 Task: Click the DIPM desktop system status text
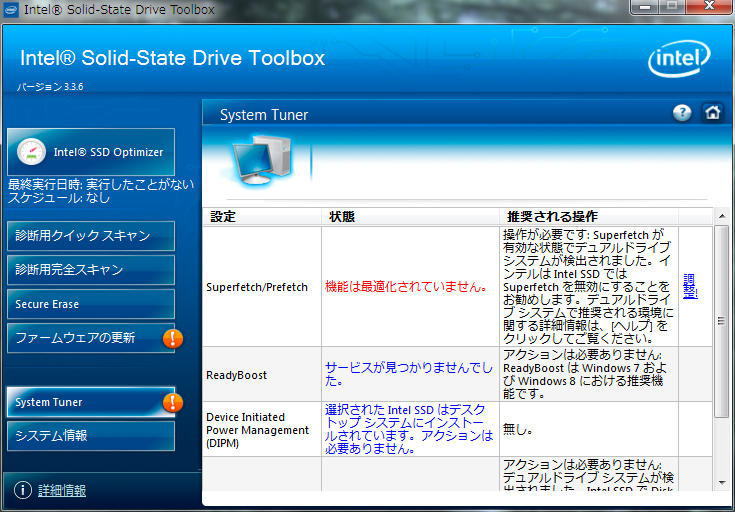point(409,429)
